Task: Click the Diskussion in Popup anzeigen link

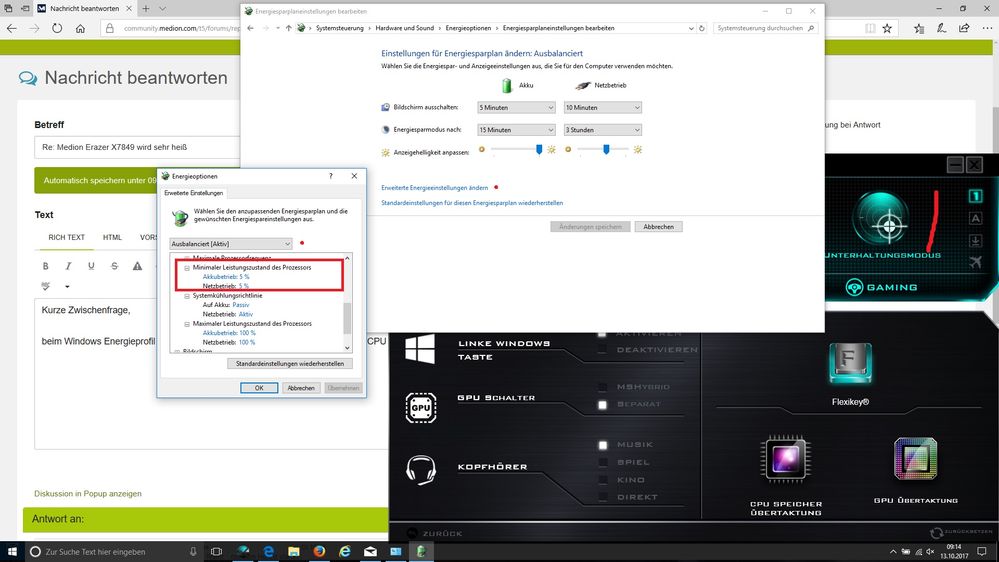Action: (x=88, y=493)
